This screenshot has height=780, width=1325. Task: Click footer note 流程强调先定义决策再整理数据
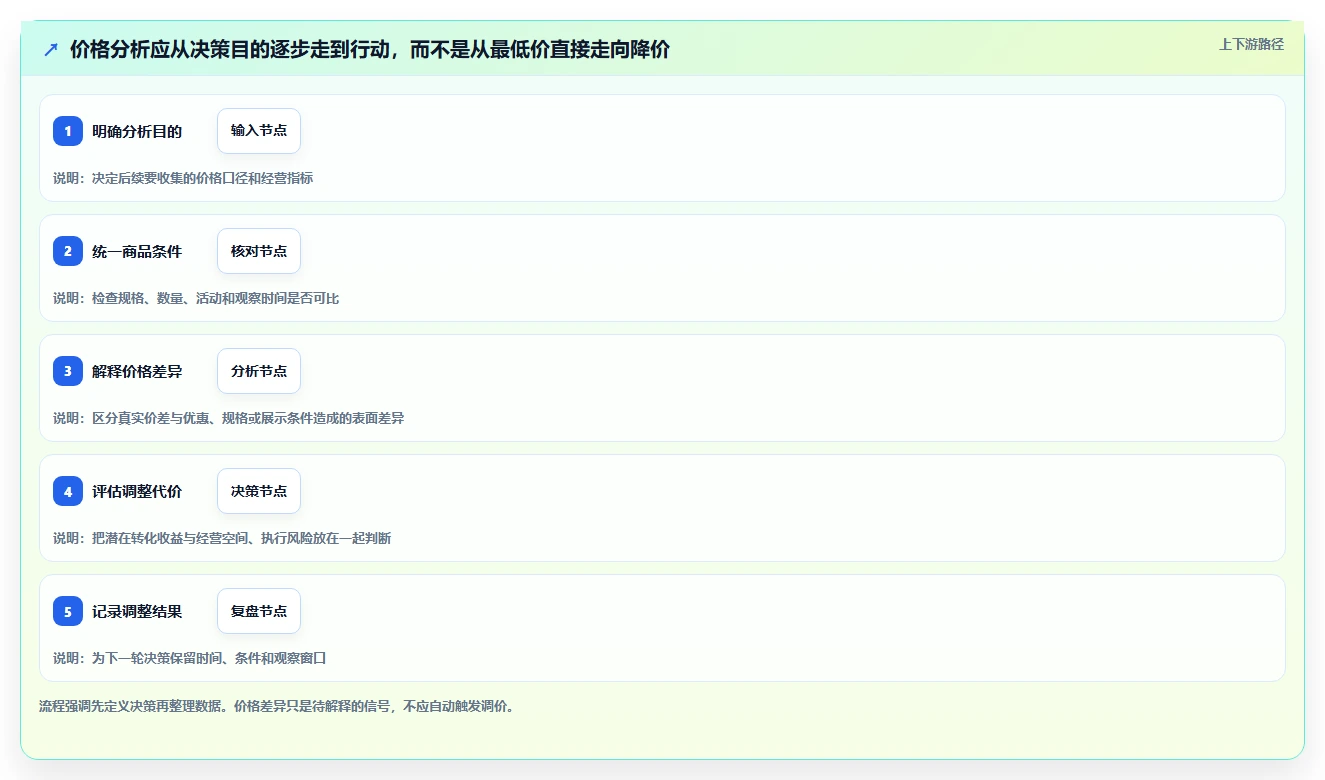(276, 706)
